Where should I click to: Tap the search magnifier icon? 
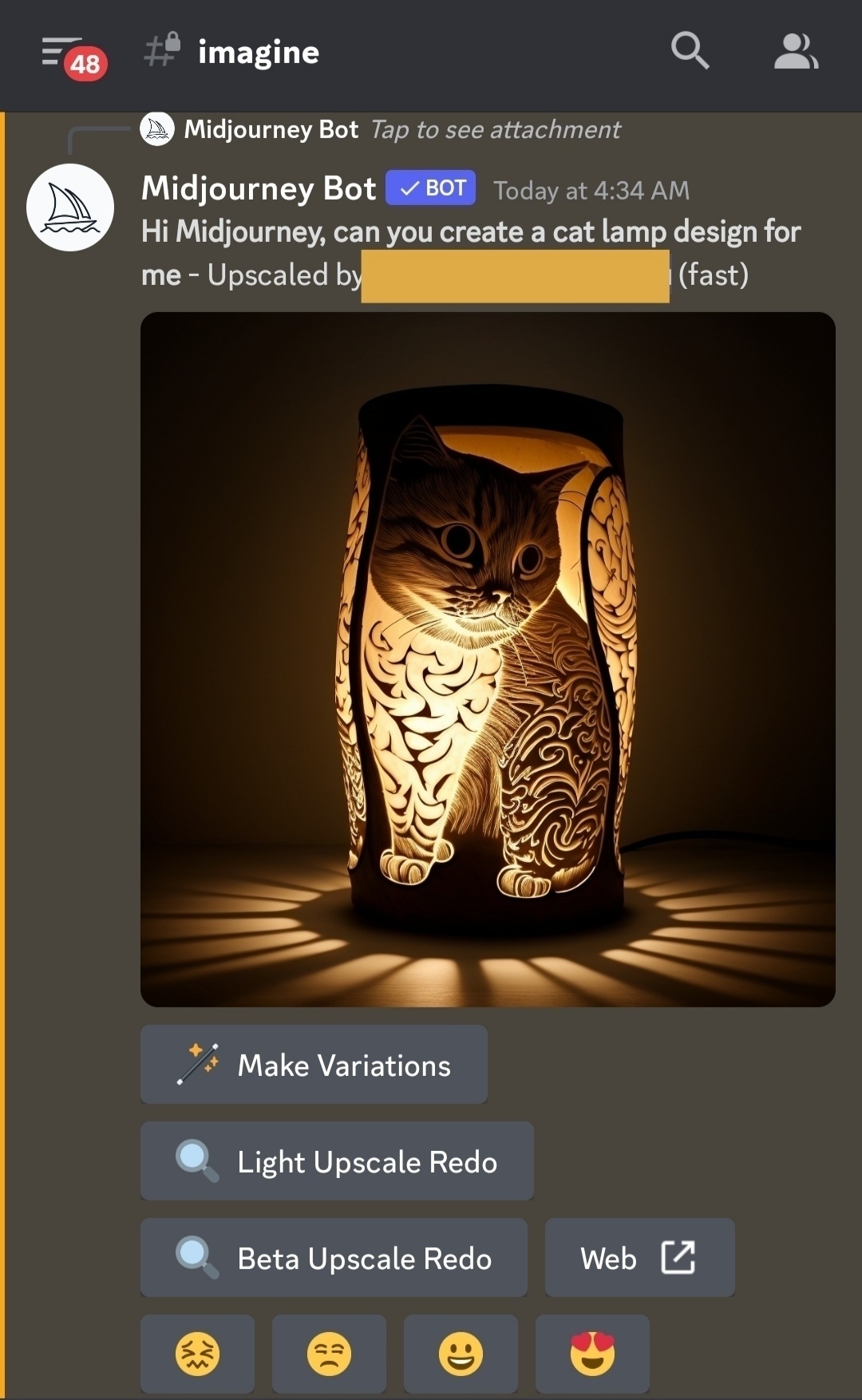click(690, 51)
